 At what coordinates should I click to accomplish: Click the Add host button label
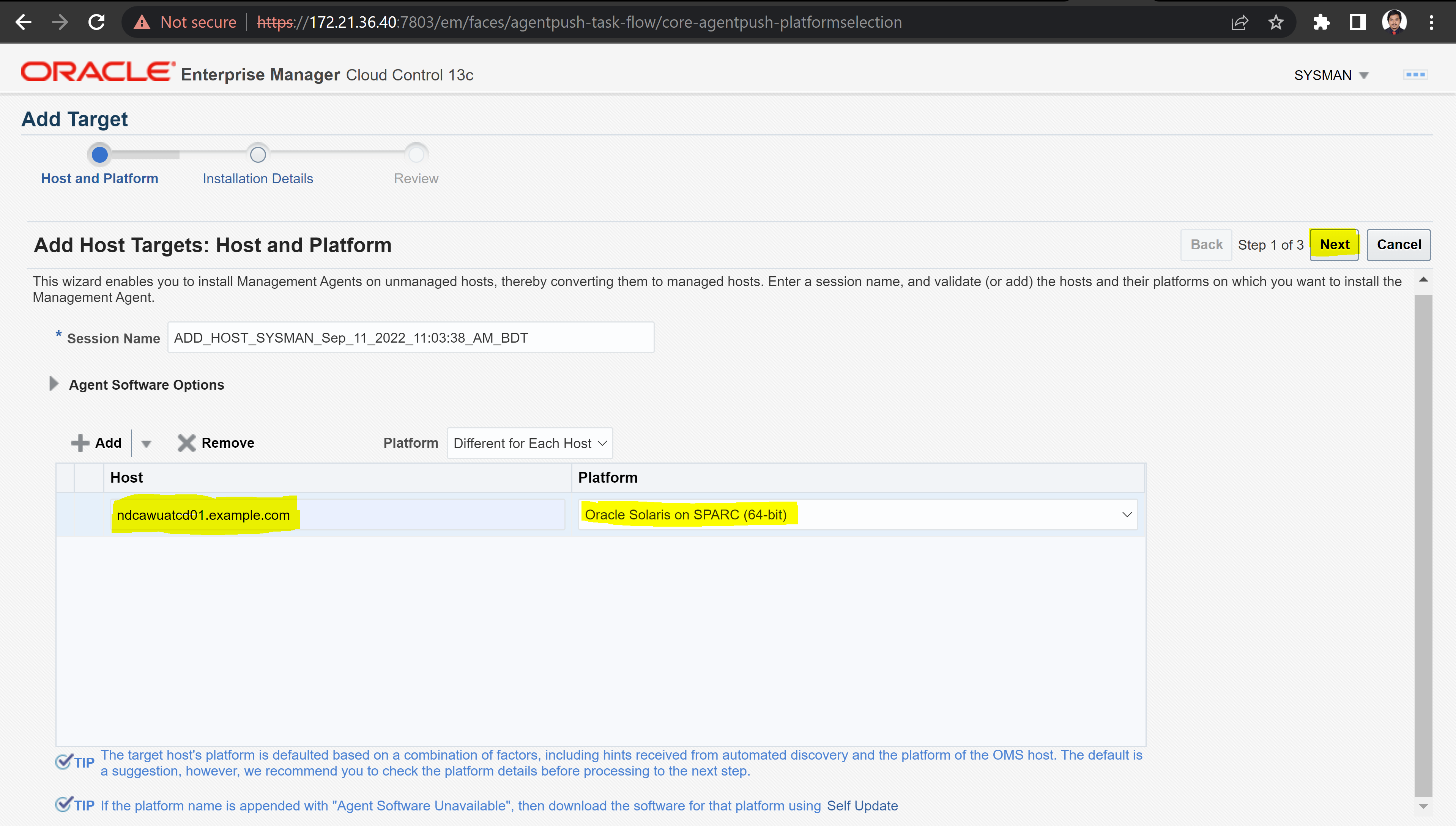(x=109, y=442)
